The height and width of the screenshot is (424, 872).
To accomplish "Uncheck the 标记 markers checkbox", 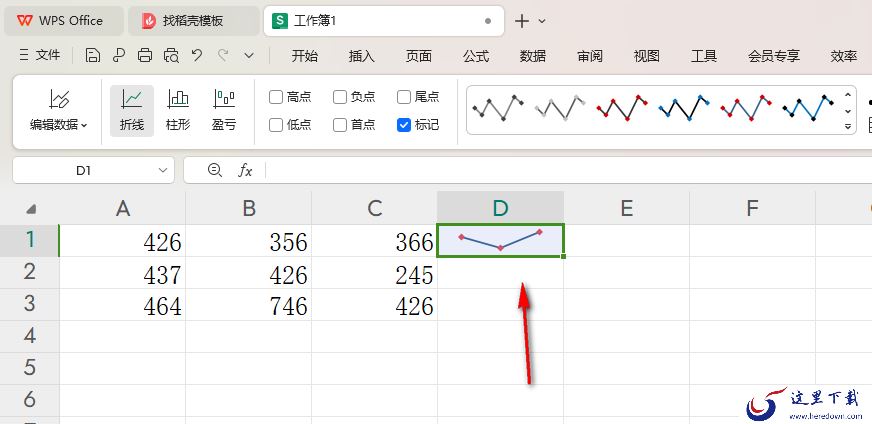I will click(404, 125).
